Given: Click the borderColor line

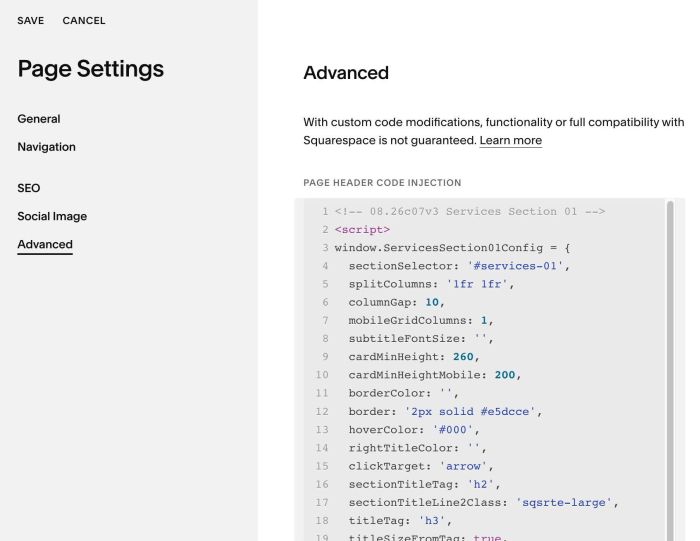Looking at the screenshot, I should click(404, 393).
